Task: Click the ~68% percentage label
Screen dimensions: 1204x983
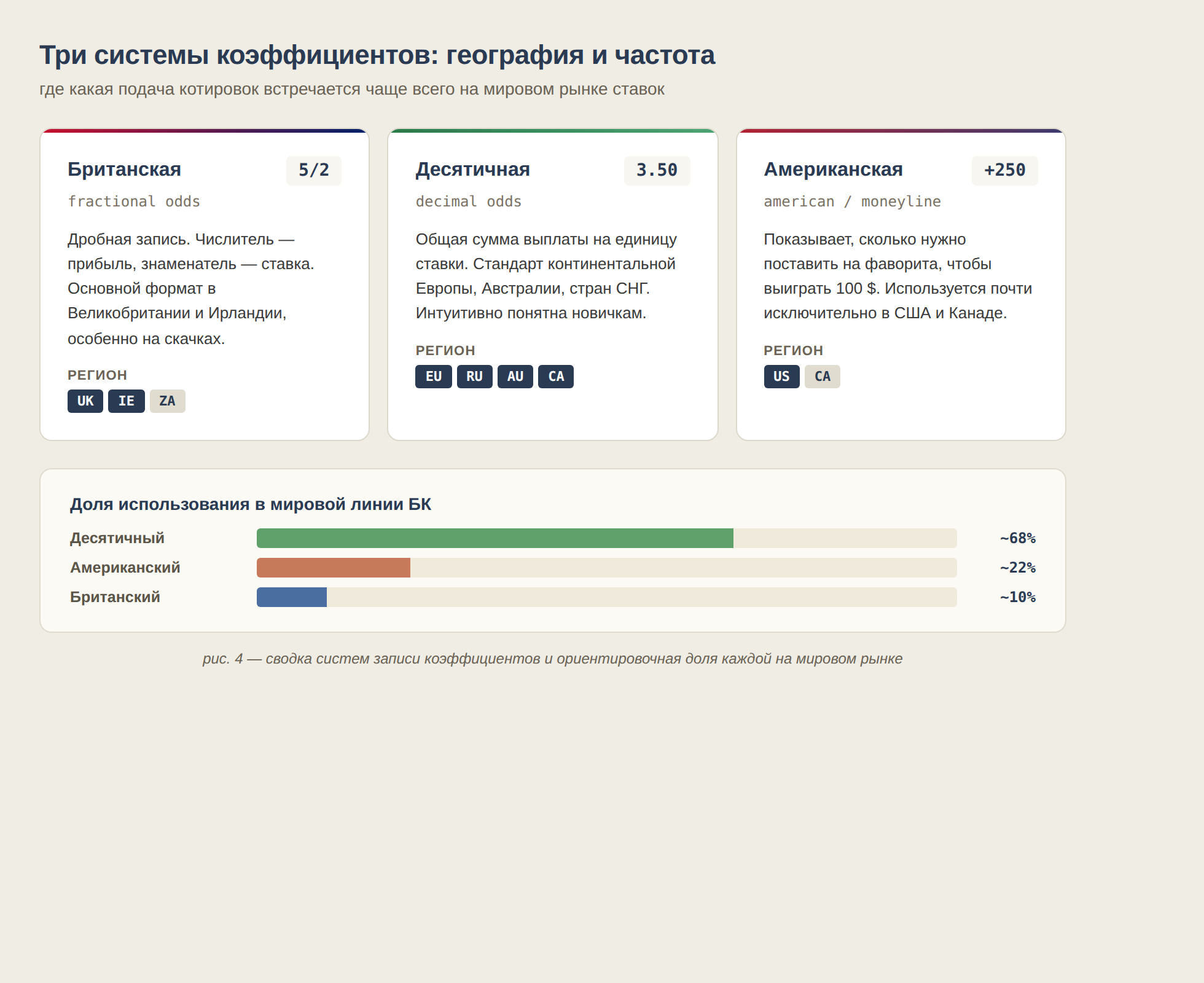Action: tap(1017, 538)
